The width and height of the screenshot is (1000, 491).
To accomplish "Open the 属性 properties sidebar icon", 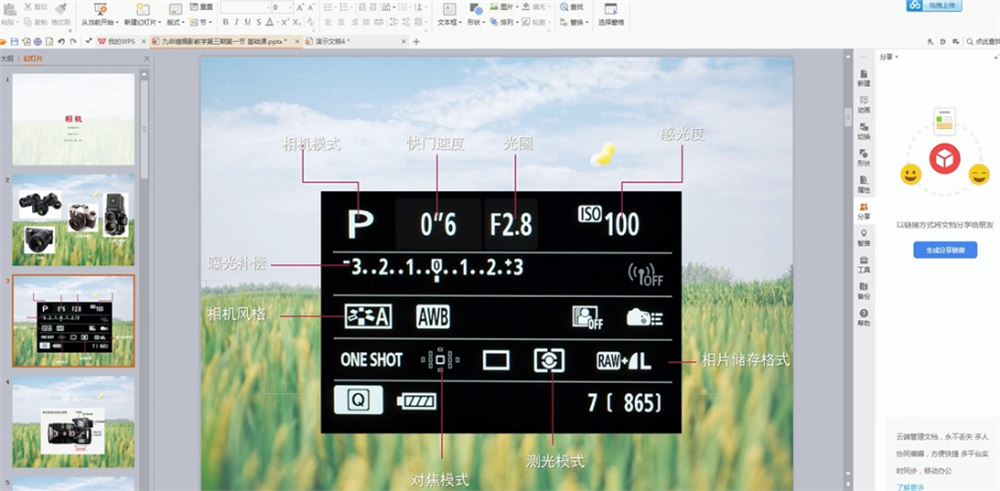I will [x=864, y=185].
